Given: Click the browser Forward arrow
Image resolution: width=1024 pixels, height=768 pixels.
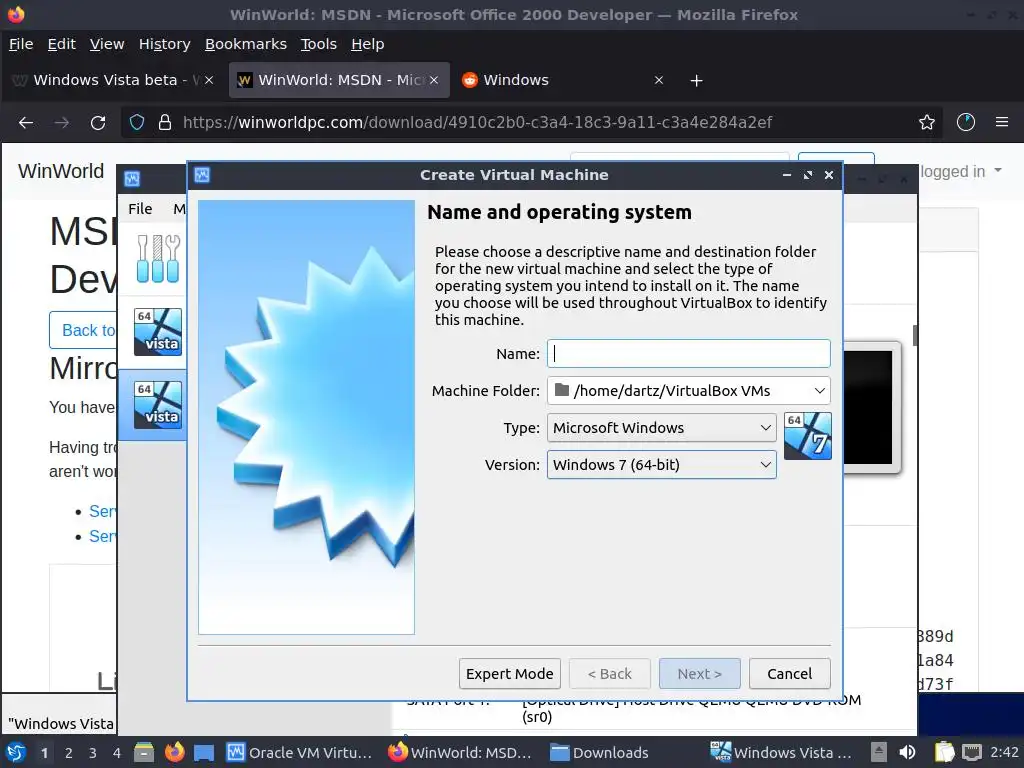Looking at the screenshot, I should [62, 122].
